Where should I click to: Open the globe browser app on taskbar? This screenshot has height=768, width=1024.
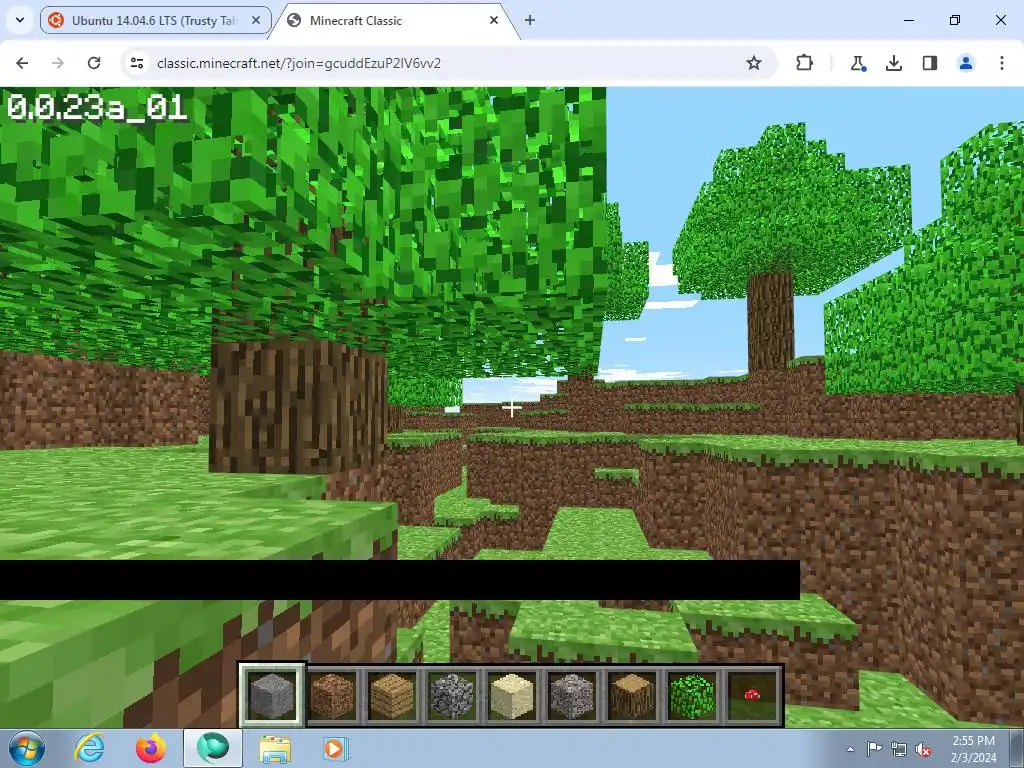pyautogui.click(x=213, y=748)
